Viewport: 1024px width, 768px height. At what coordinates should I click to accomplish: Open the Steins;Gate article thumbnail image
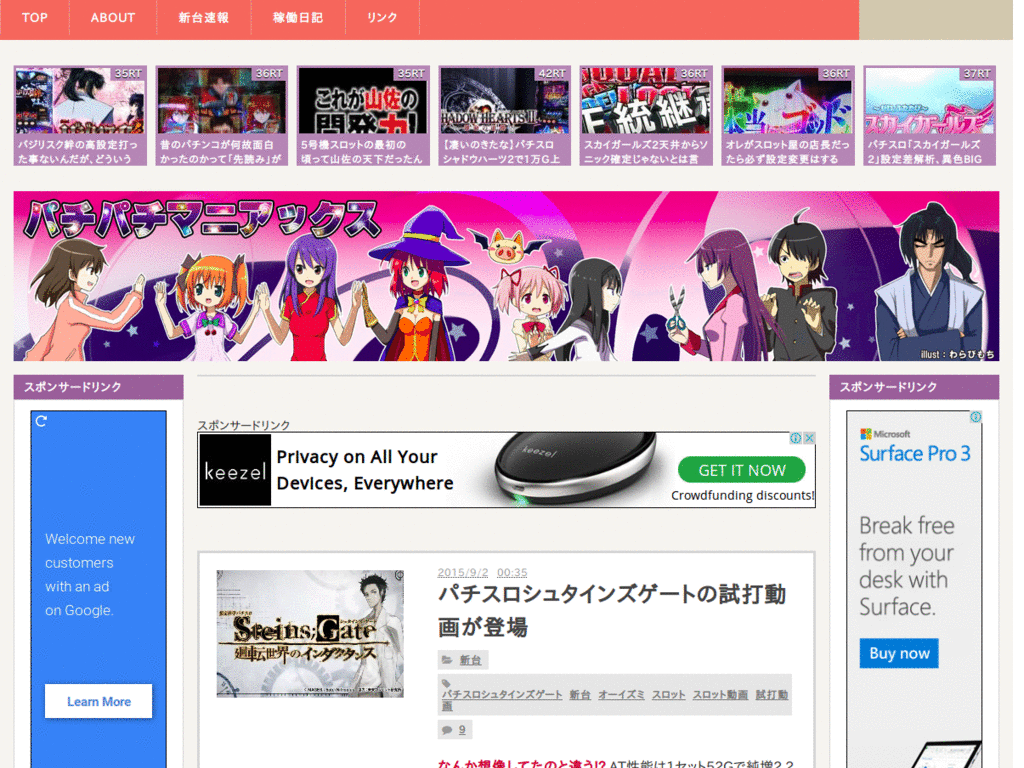coord(310,633)
